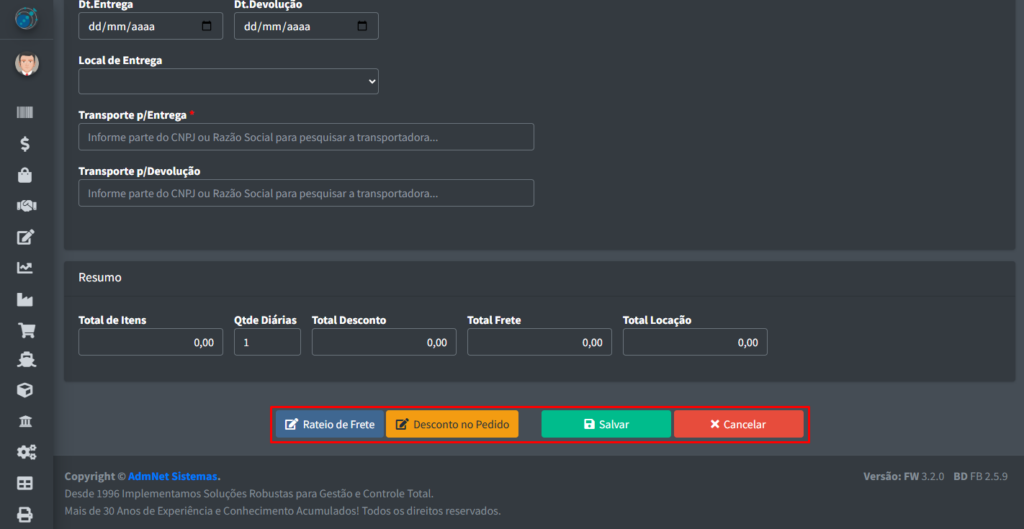
Task: Click the printer icon in sidebar
Action: tap(26, 515)
